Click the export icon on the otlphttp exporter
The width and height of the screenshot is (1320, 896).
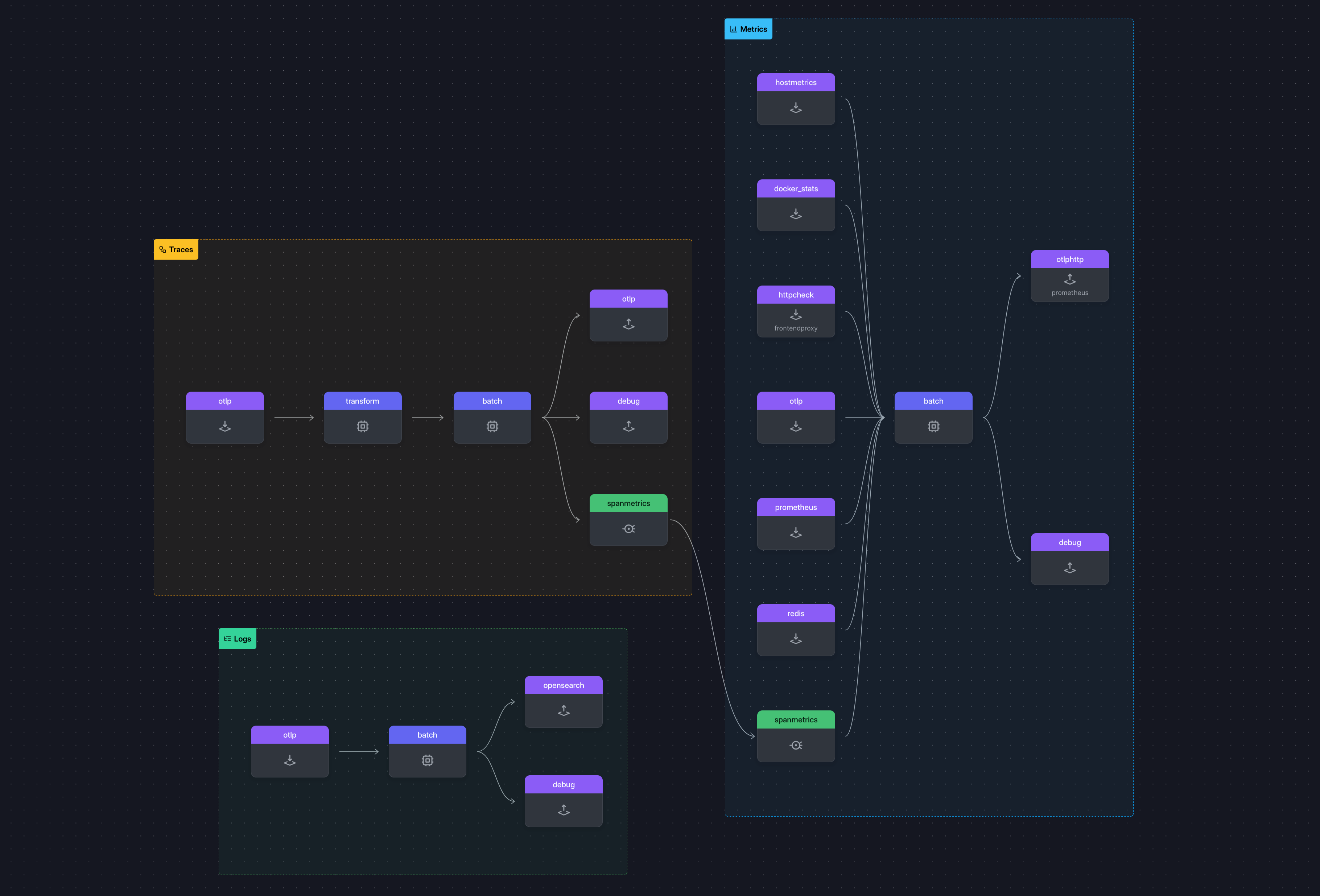pyautogui.click(x=1069, y=279)
